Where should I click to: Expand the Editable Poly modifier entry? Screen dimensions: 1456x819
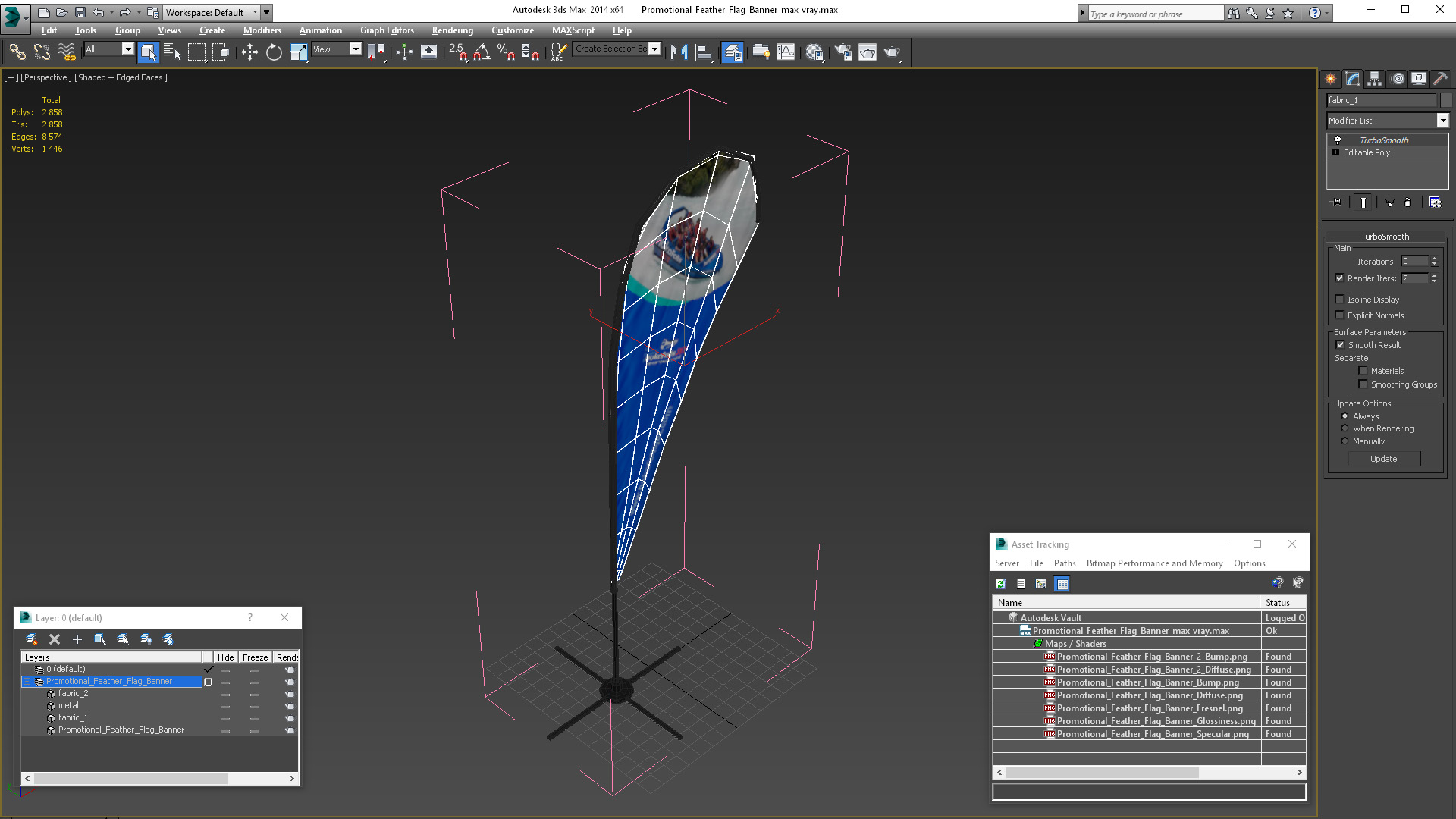pos(1335,152)
